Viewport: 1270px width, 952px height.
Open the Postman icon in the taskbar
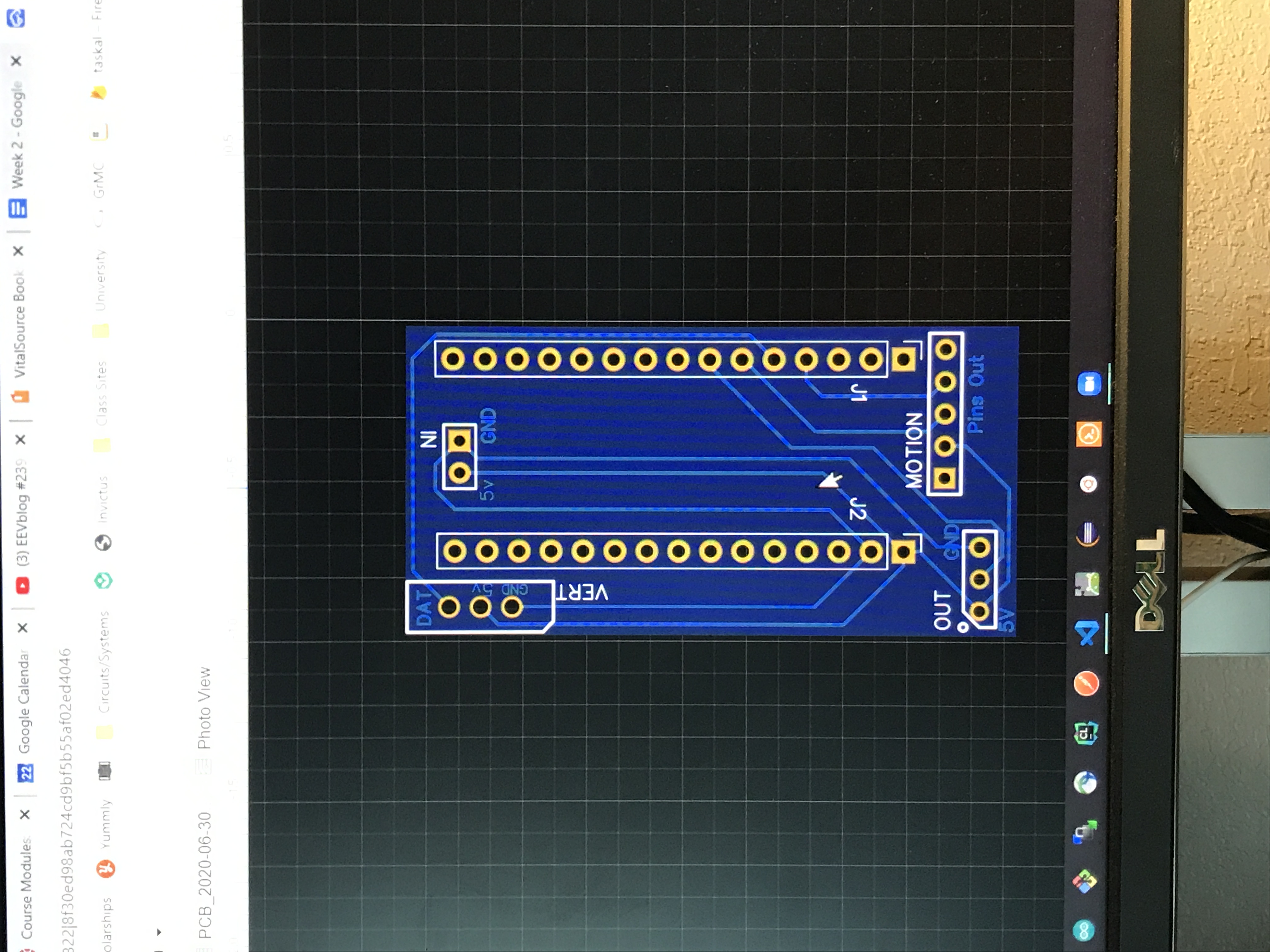pos(1086,683)
